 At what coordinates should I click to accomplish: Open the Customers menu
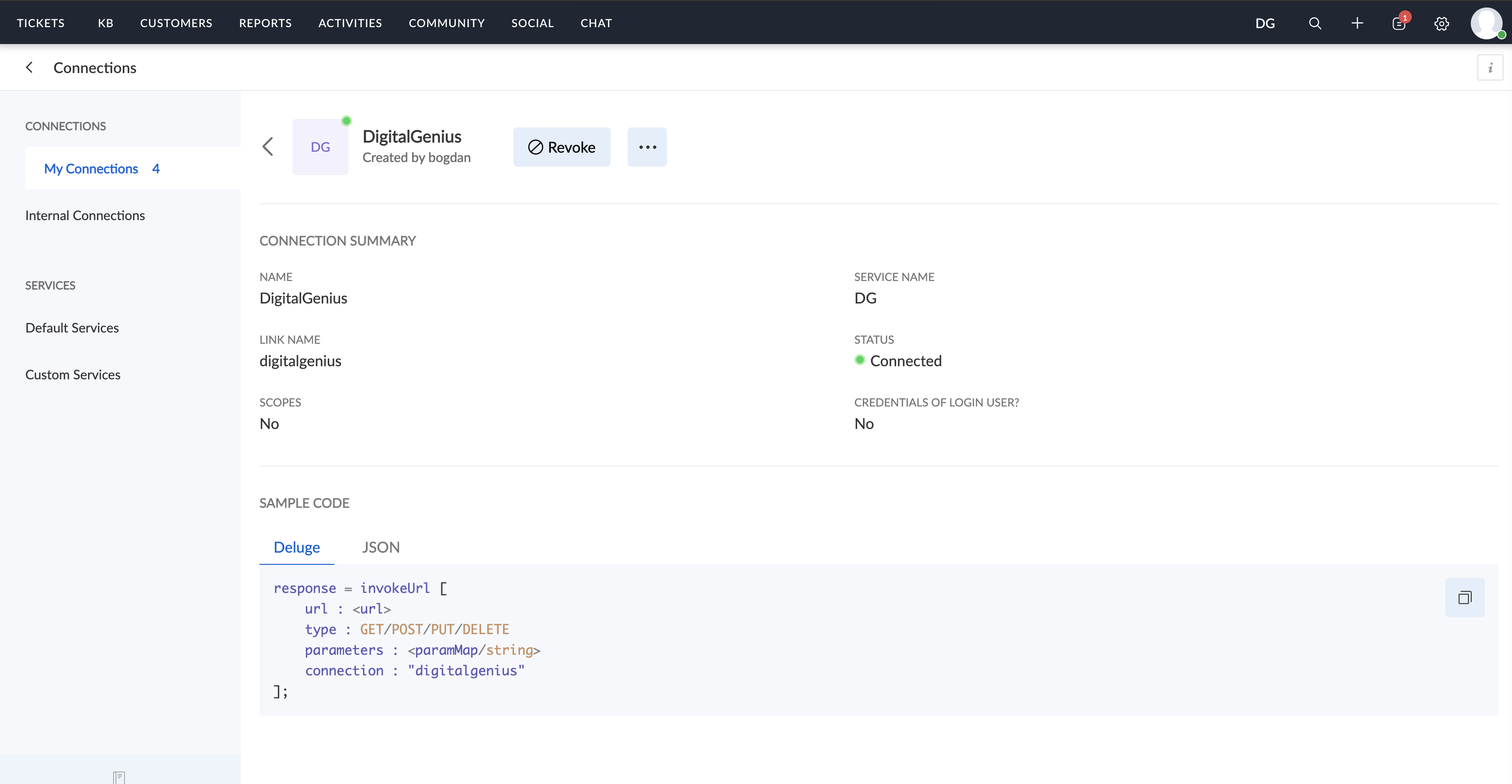coord(176,23)
